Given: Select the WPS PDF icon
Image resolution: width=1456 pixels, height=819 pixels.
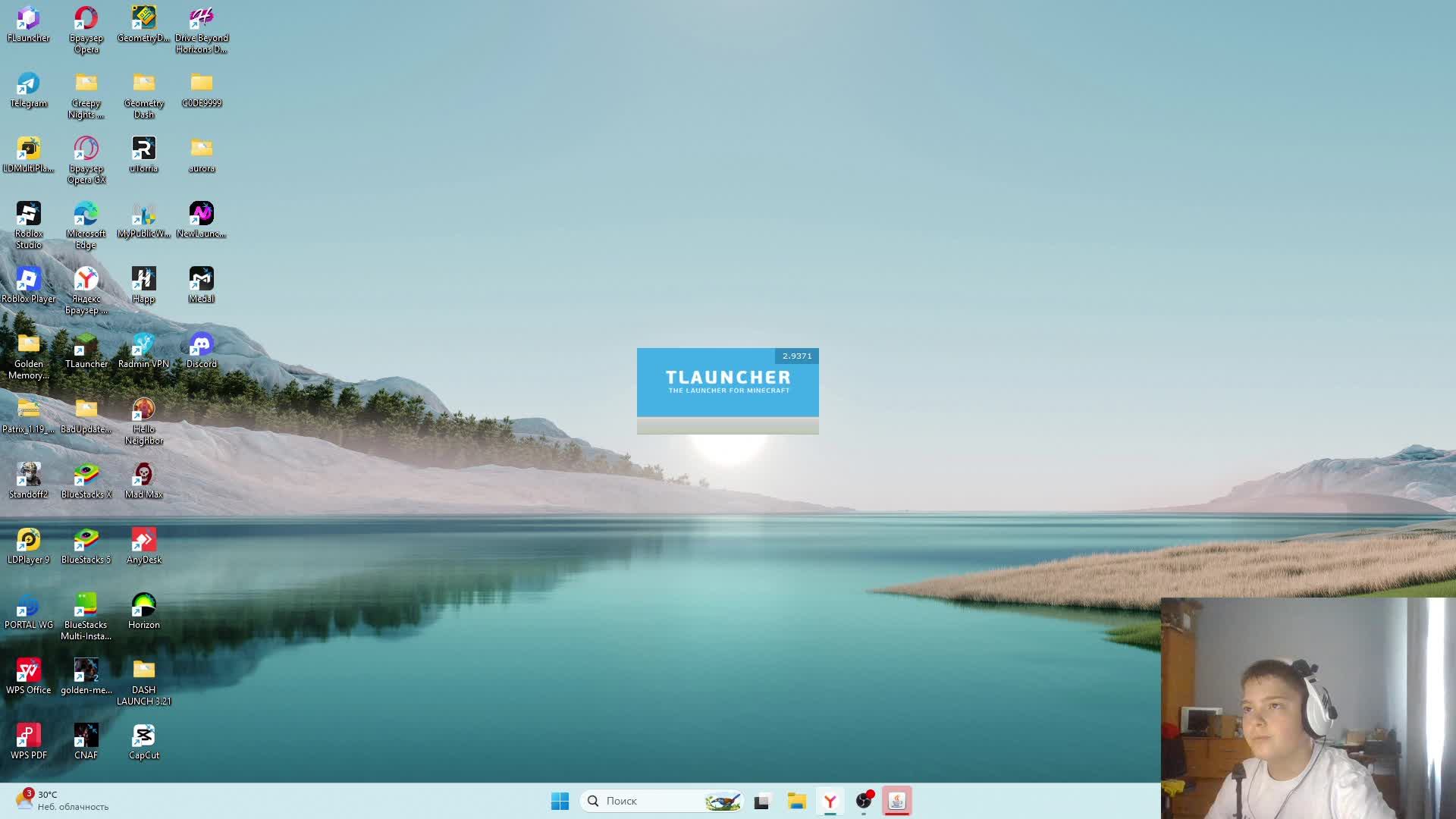Looking at the screenshot, I should (28, 742).
